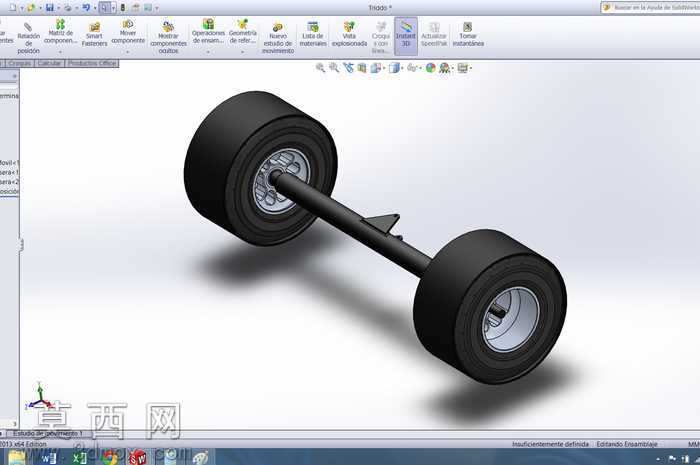Viewport: 700px width, 465px height.
Task: Open dropdown arrow next to Save icon
Action: tap(58, 8)
